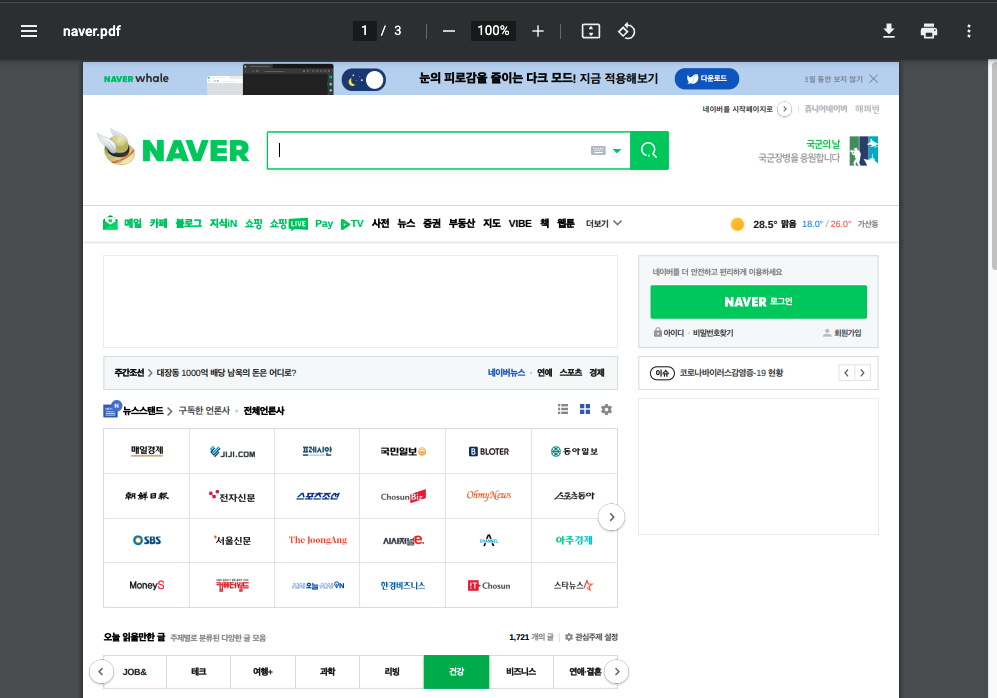Open the PDF viewer more actions menu

coord(969,31)
